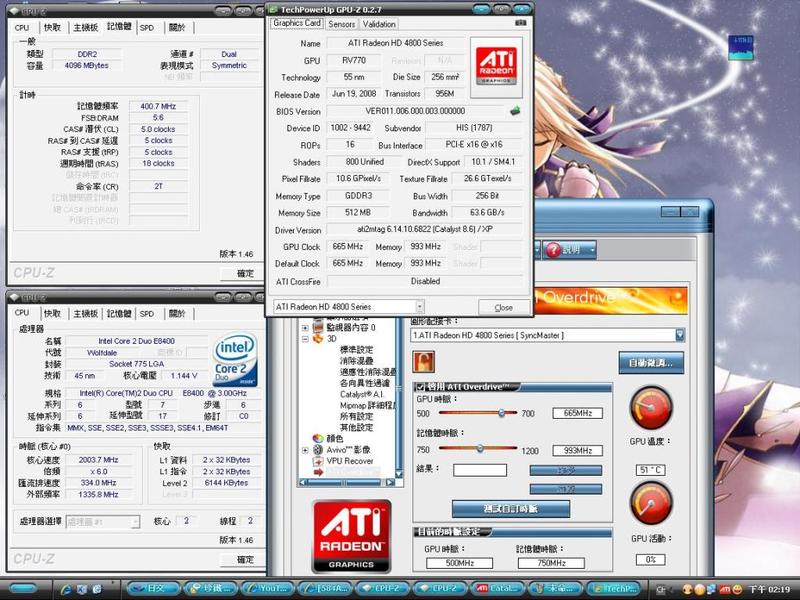The height and width of the screenshot is (600, 800).
Task: Click the large ATI Radeon Graphics logo
Action: click(x=352, y=536)
